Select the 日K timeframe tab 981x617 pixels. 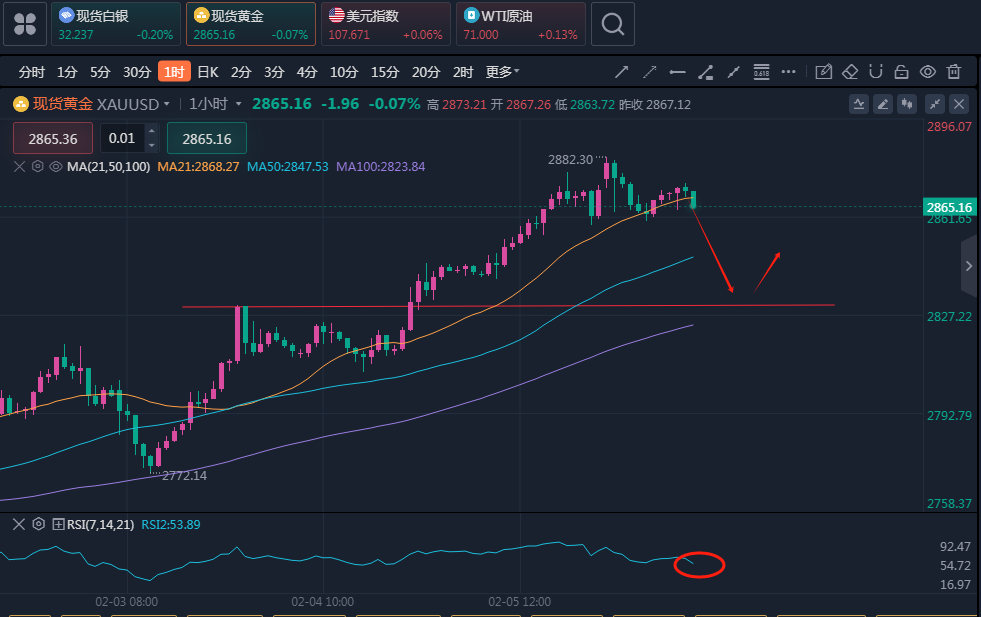207,72
